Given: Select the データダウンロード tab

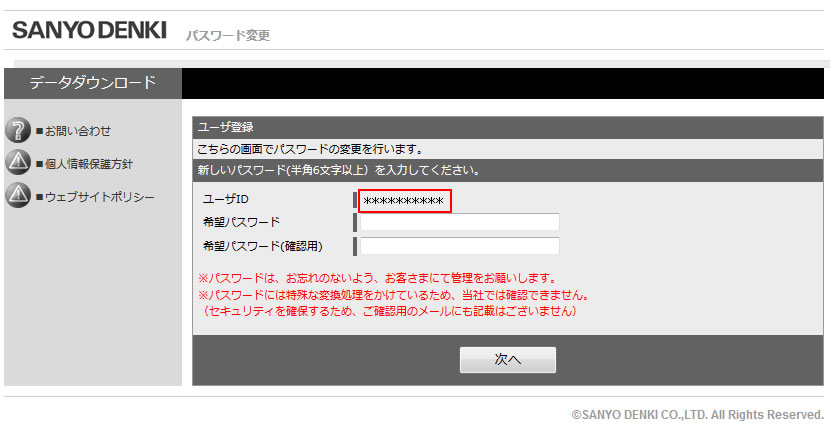Looking at the screenshot, I should coord(93,83).
